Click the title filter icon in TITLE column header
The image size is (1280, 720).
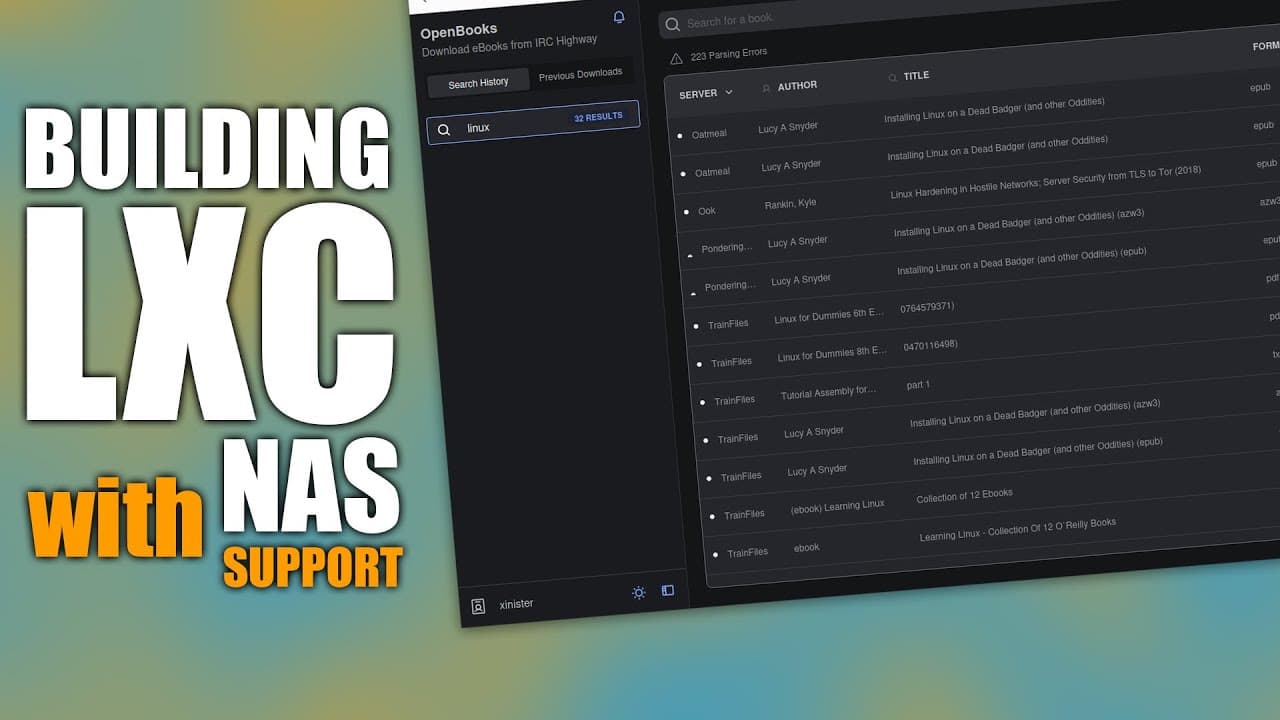point(893,77)
